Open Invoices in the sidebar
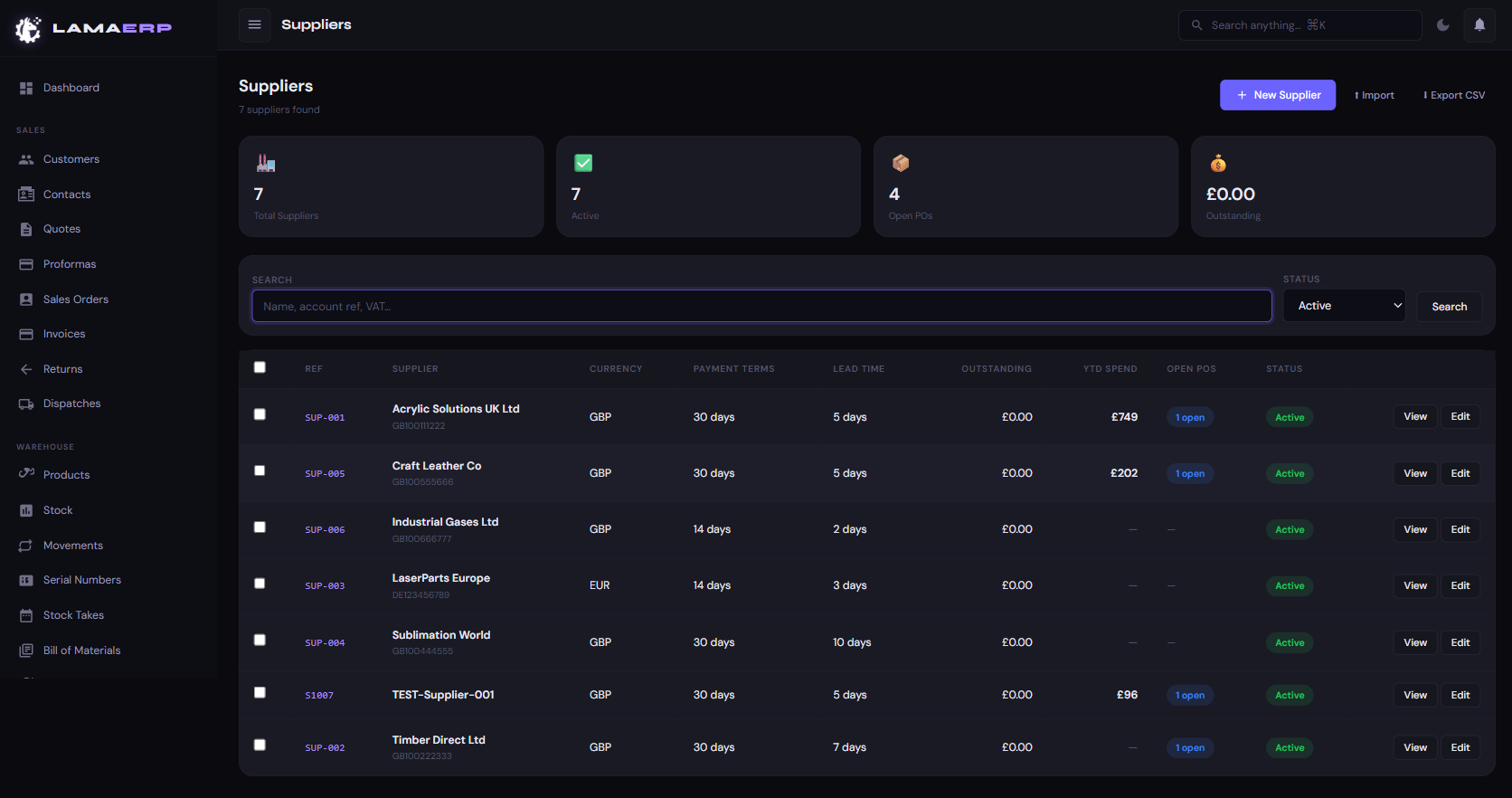 (x=64, y=334)
